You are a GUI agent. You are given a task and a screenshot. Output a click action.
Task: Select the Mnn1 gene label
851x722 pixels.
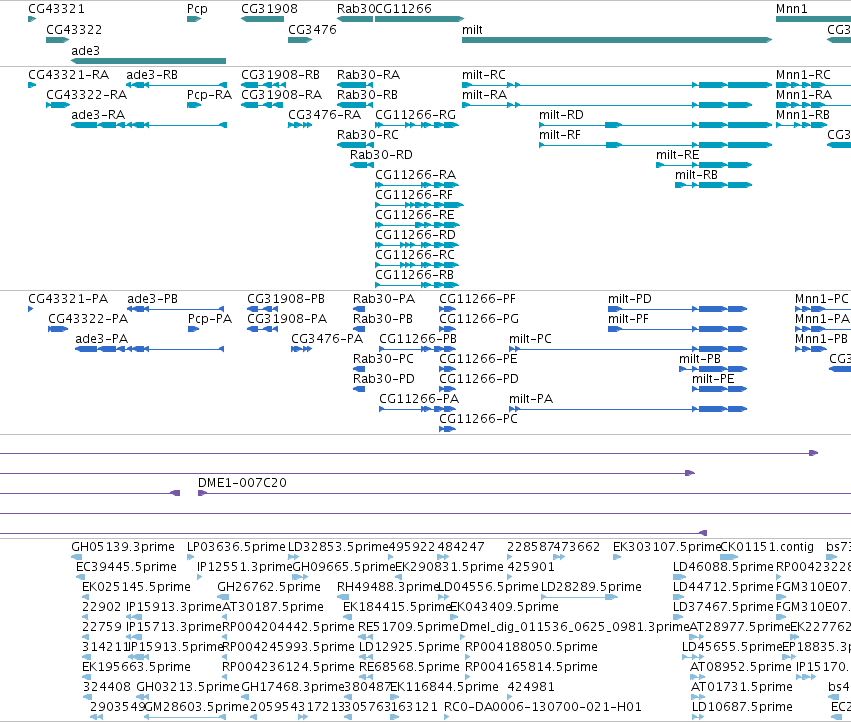[x=791, y=9]
